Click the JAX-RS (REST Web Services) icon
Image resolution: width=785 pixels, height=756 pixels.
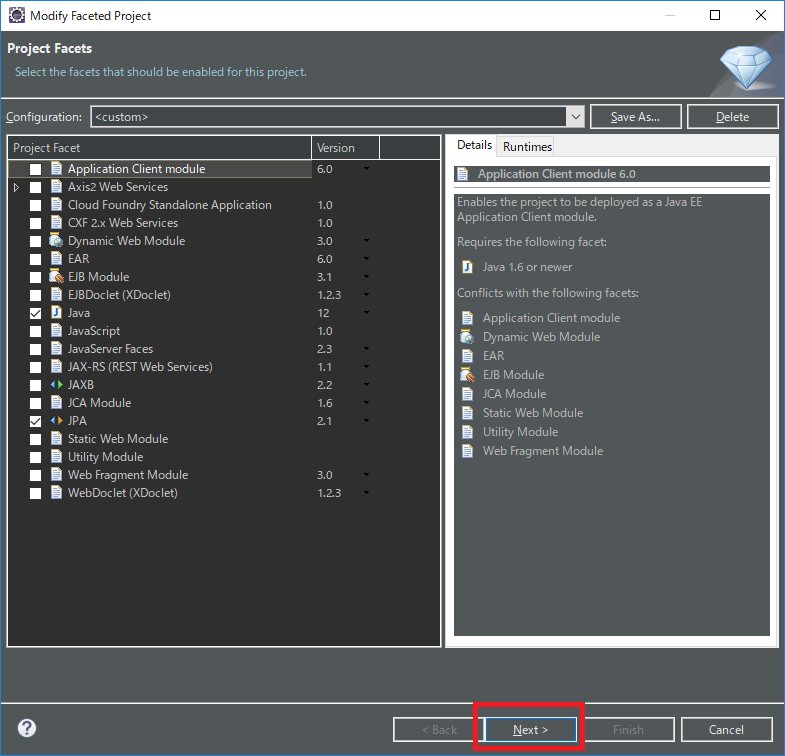[57, 367]
